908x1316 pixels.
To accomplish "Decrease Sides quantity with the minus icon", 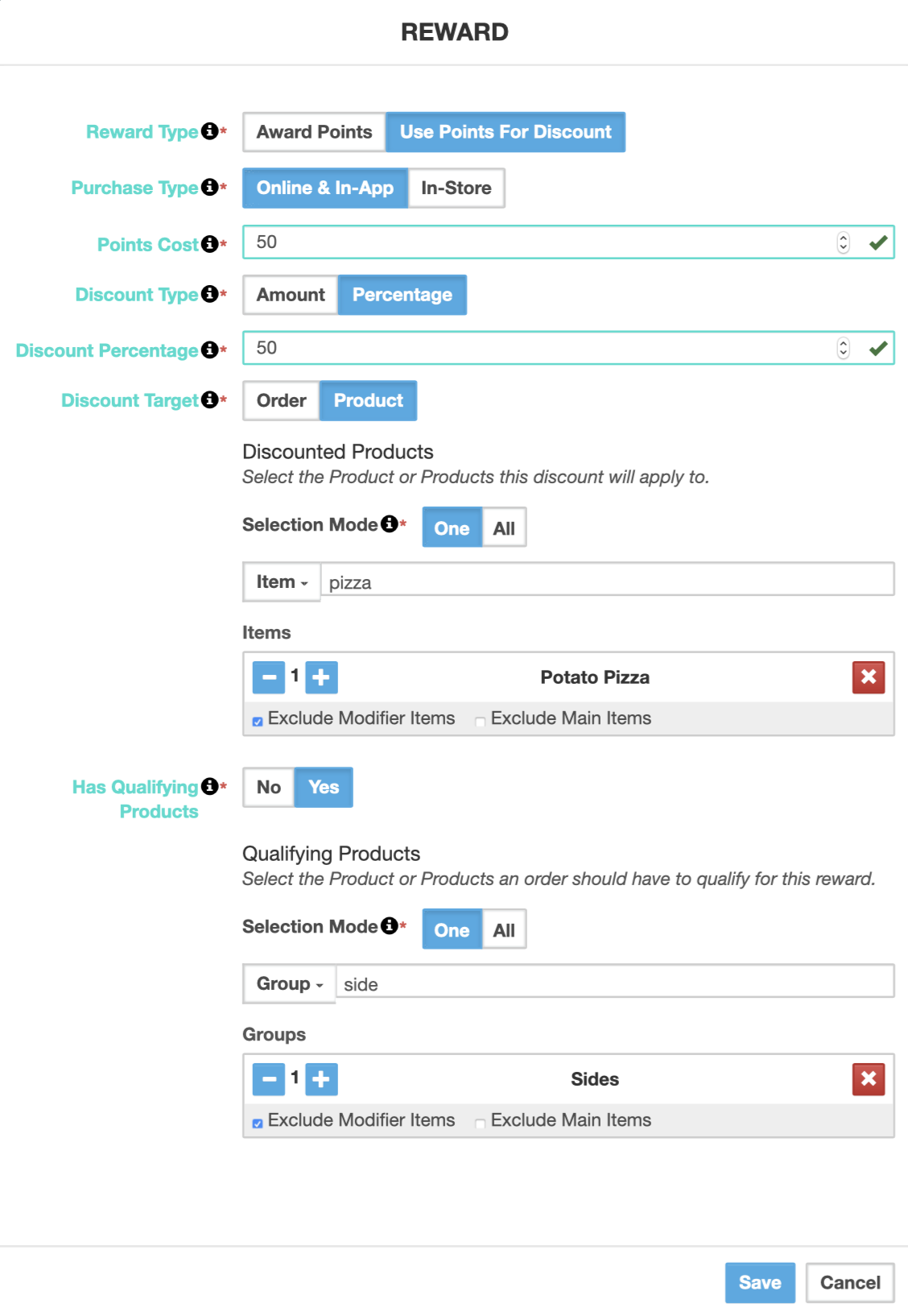I will click(x=268, y=1079).
